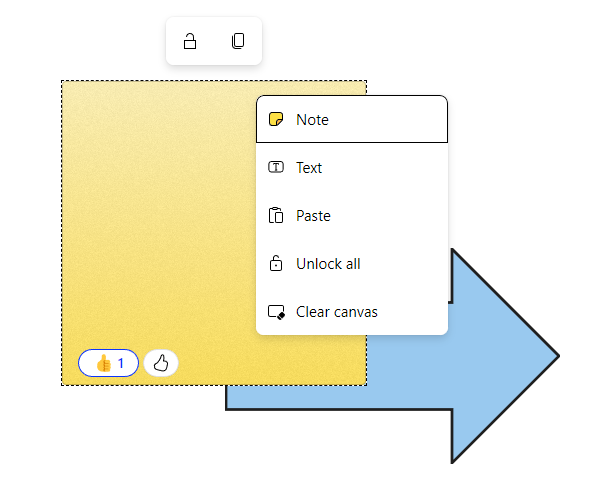Click the orange thumbs-up emoji in reaction pill
Viewport: 601px width, 481px height.
pos(103,363)
